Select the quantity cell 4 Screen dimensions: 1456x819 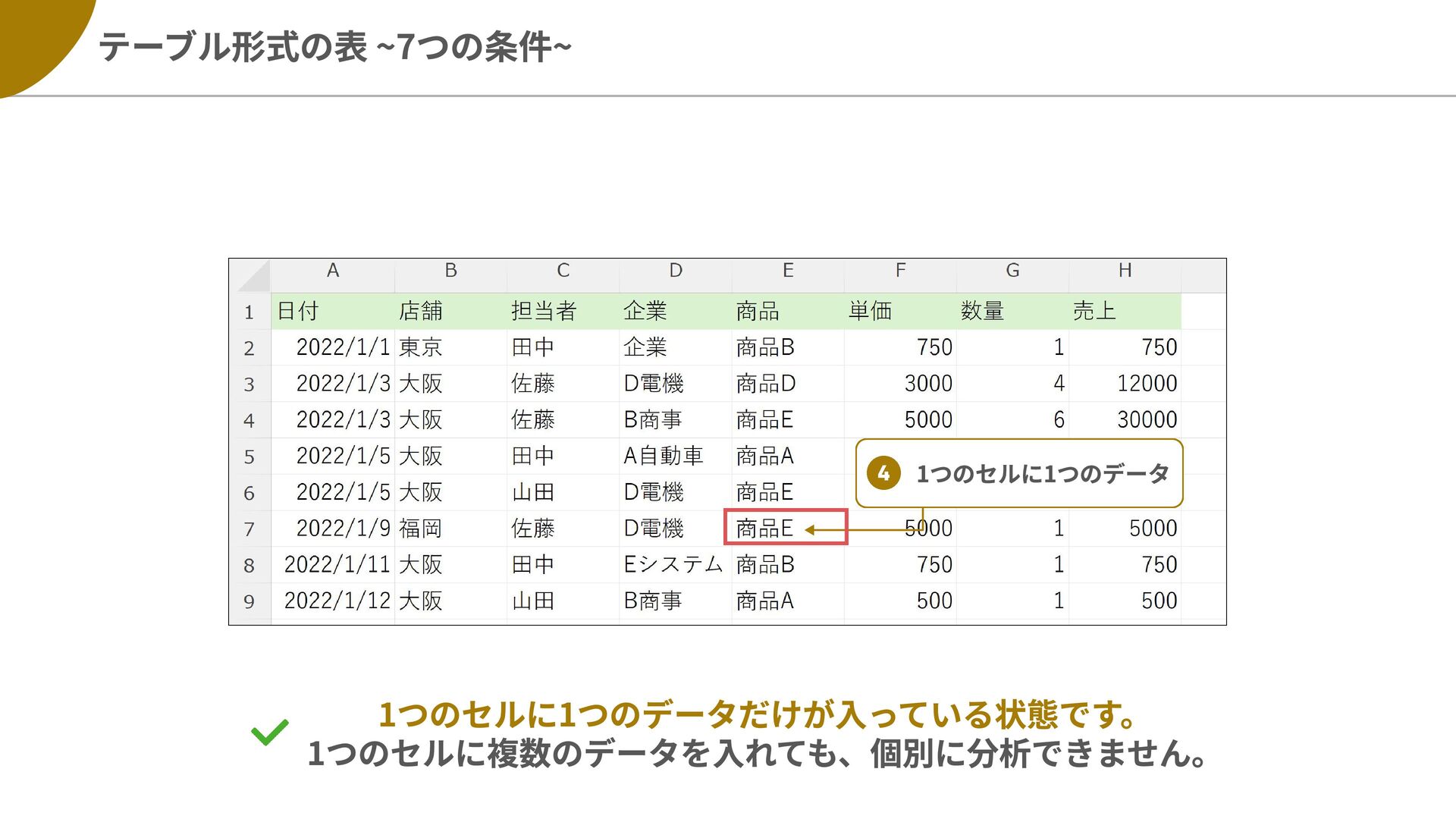(1012, 384)
